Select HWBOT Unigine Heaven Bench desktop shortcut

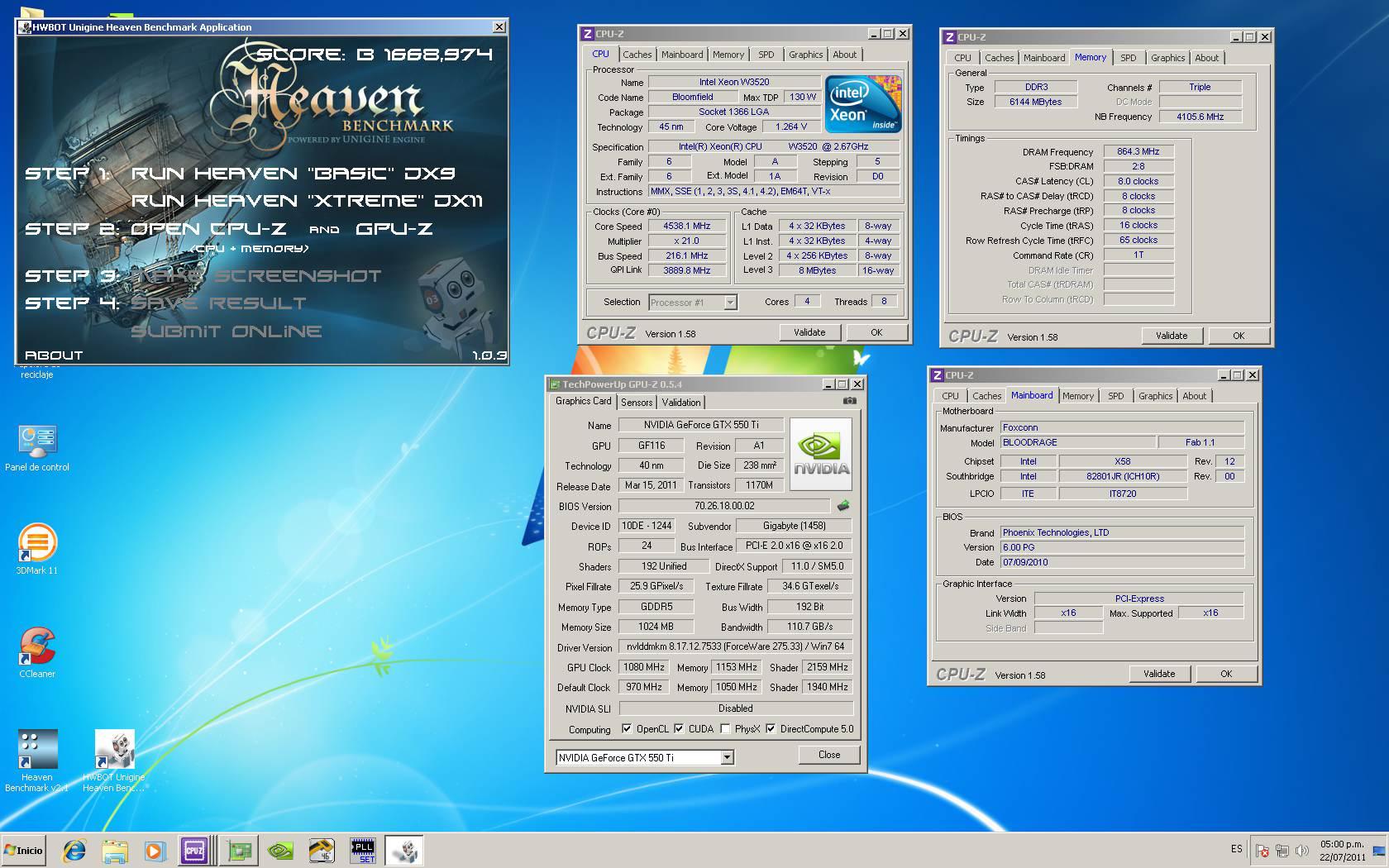coord(114,761)
